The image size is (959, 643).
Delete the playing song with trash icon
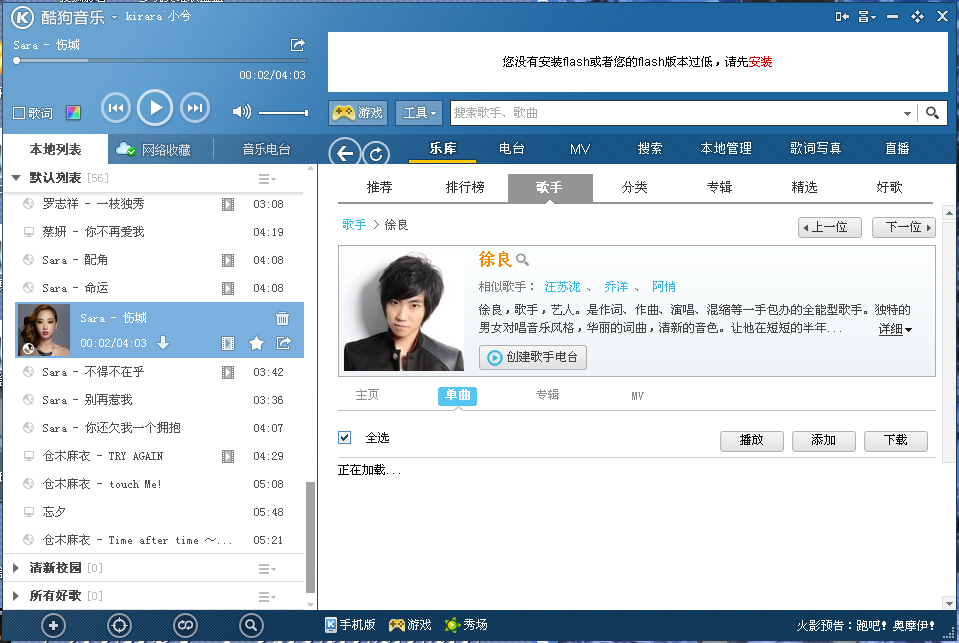(x=283, y=319)
